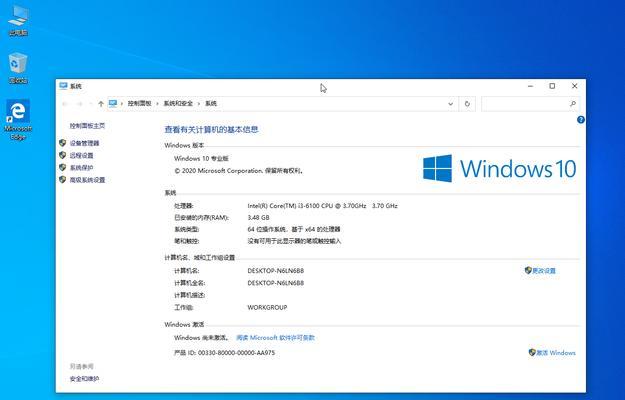Screen dimensions: 625x400
Task: Click the shield icon beside 高级系统设置
Action: [63, 180]
